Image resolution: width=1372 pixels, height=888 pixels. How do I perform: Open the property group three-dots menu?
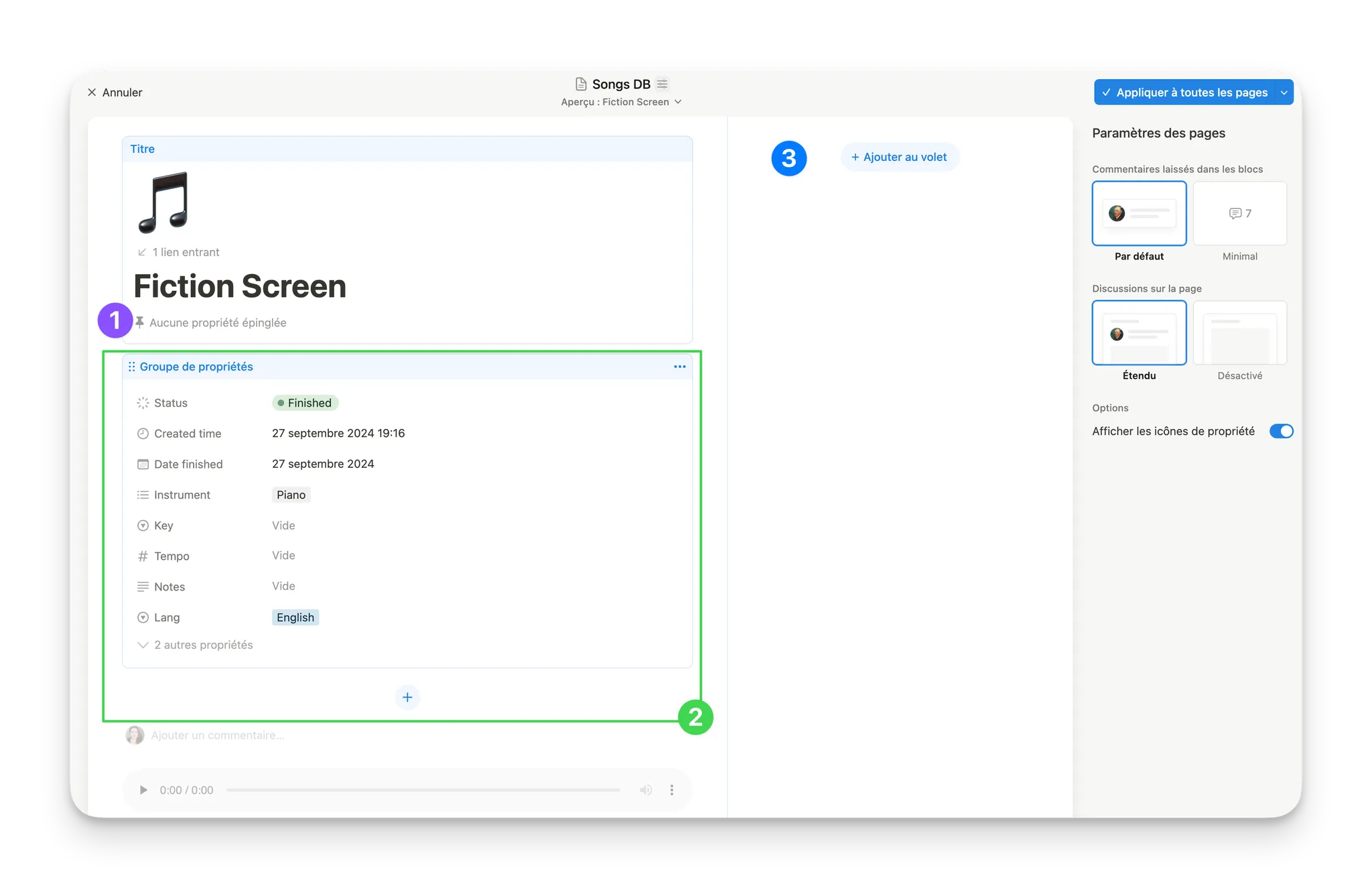click(679, 367)
